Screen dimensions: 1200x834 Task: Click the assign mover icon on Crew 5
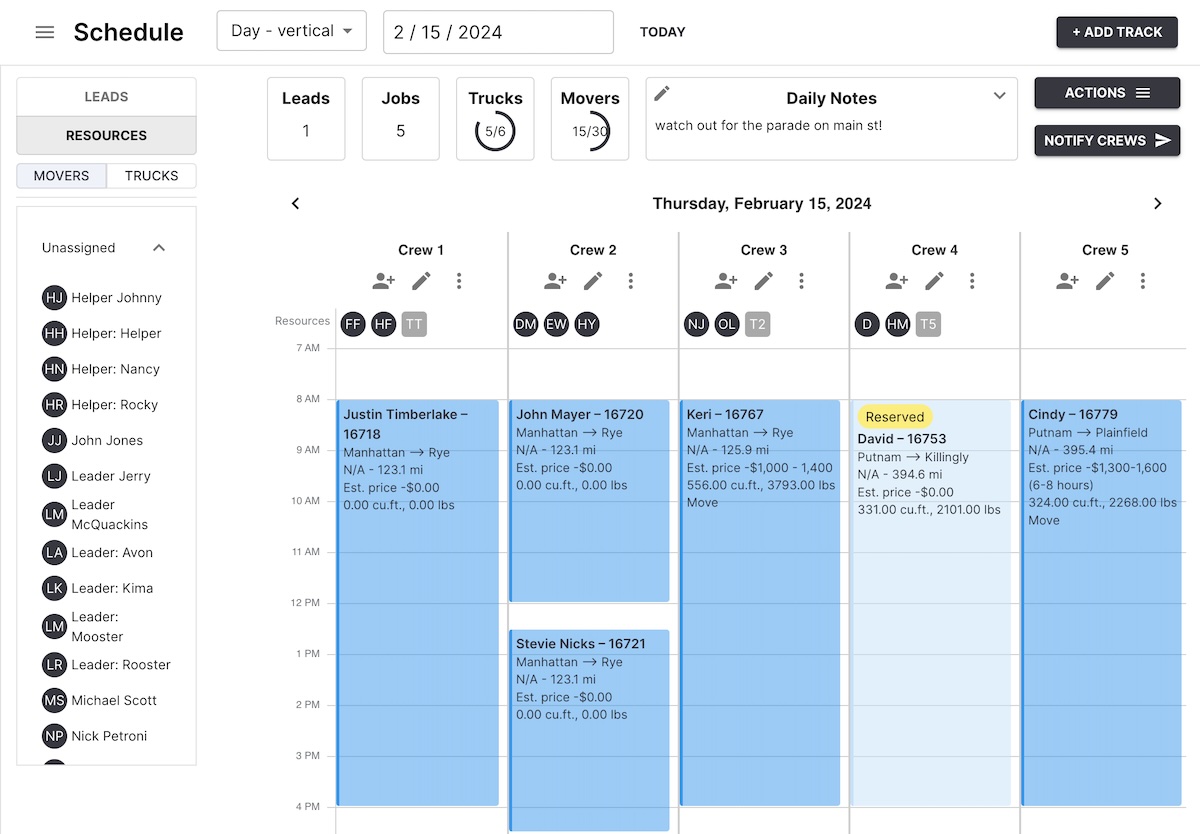(x=1066, y=281)
